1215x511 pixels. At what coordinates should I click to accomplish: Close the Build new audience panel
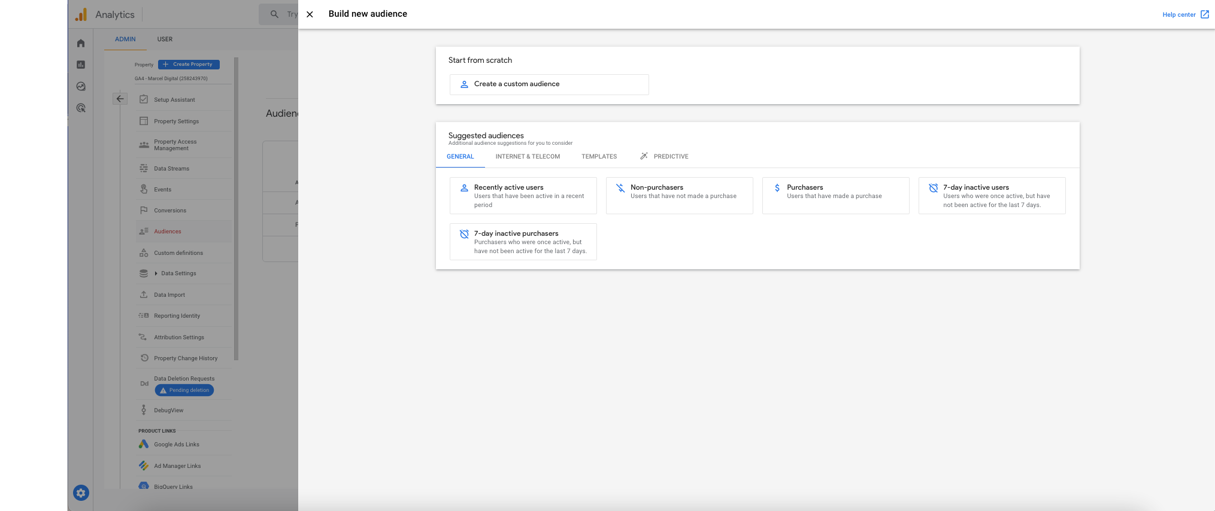310,14
